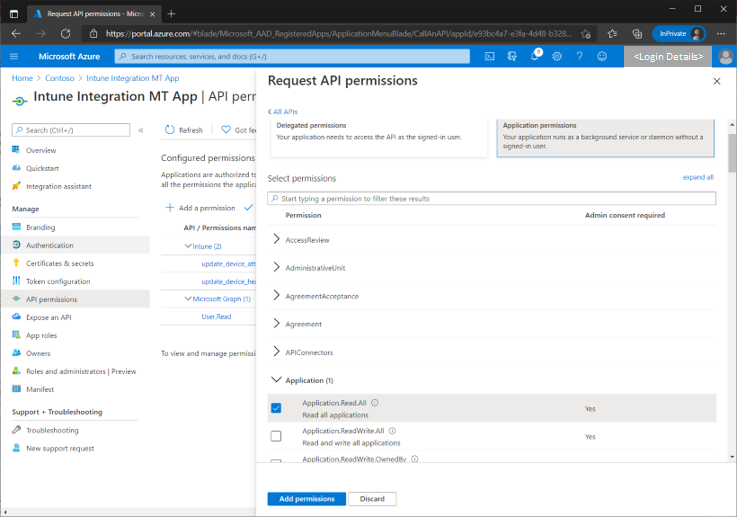Open Azure Cloud Shell icon in header
This screenshot has height=517, width=737.
coord(489,56)
